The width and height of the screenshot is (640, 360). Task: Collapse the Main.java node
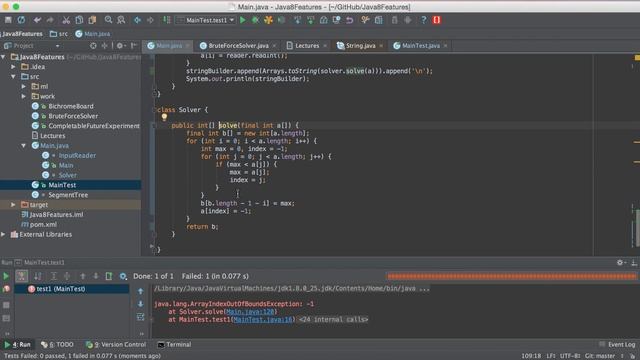23,145
